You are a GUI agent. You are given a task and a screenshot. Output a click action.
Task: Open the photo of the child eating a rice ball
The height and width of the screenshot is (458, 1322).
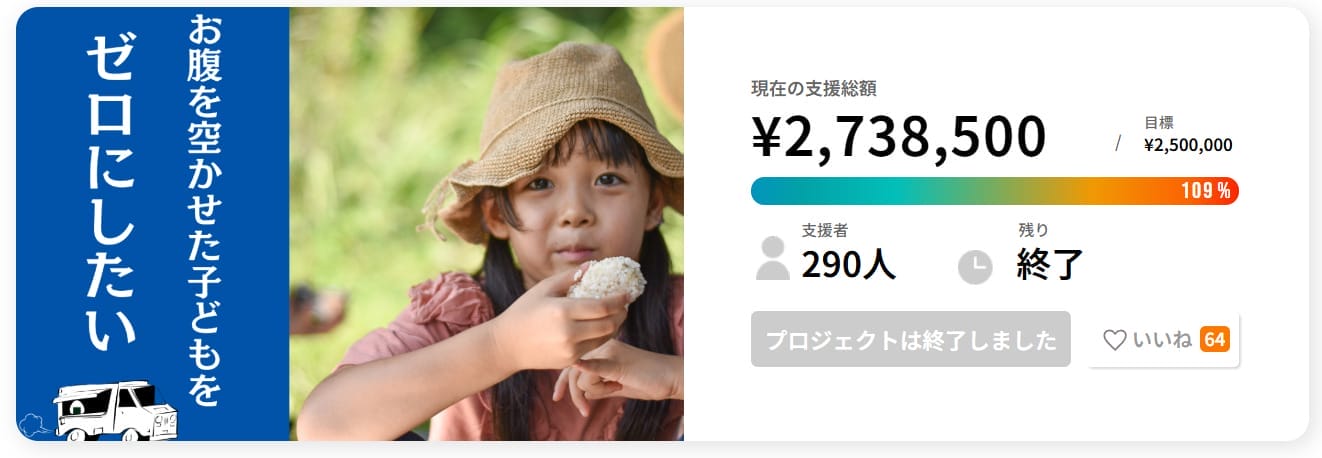(x=486, y=224)
